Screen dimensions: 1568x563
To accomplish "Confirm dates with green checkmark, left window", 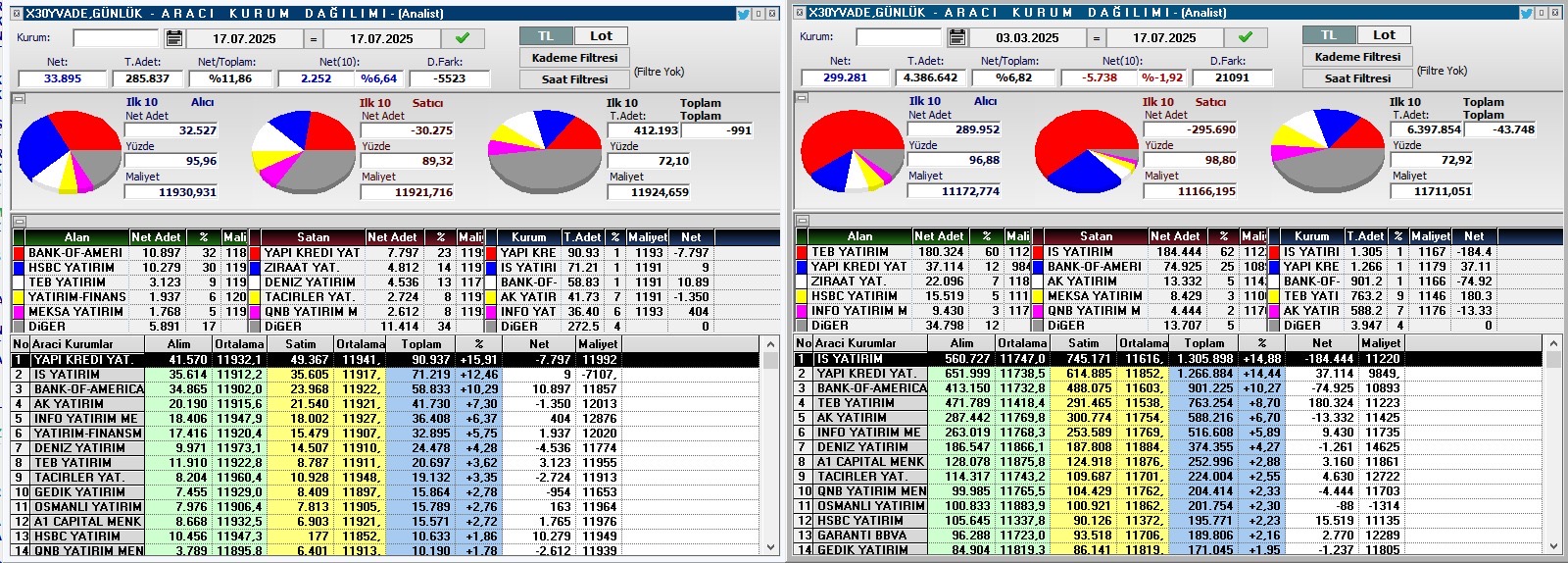I will pos(463,38).
